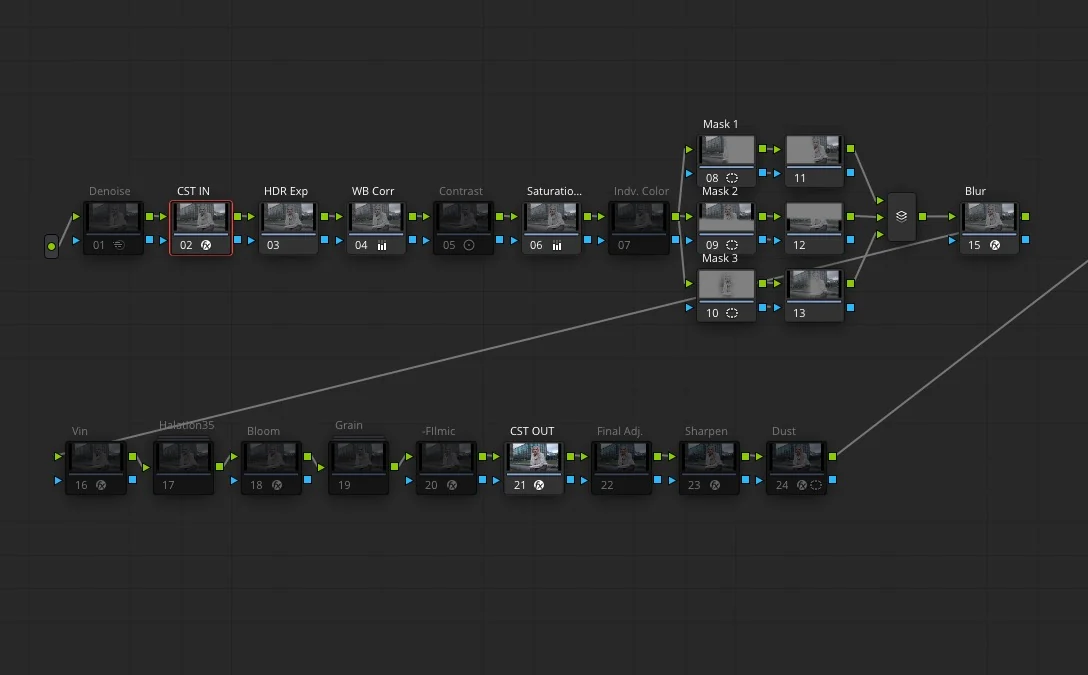Click the "Mask 3" node label
The width and height of the screenshot is (1088, 675).
720,258
